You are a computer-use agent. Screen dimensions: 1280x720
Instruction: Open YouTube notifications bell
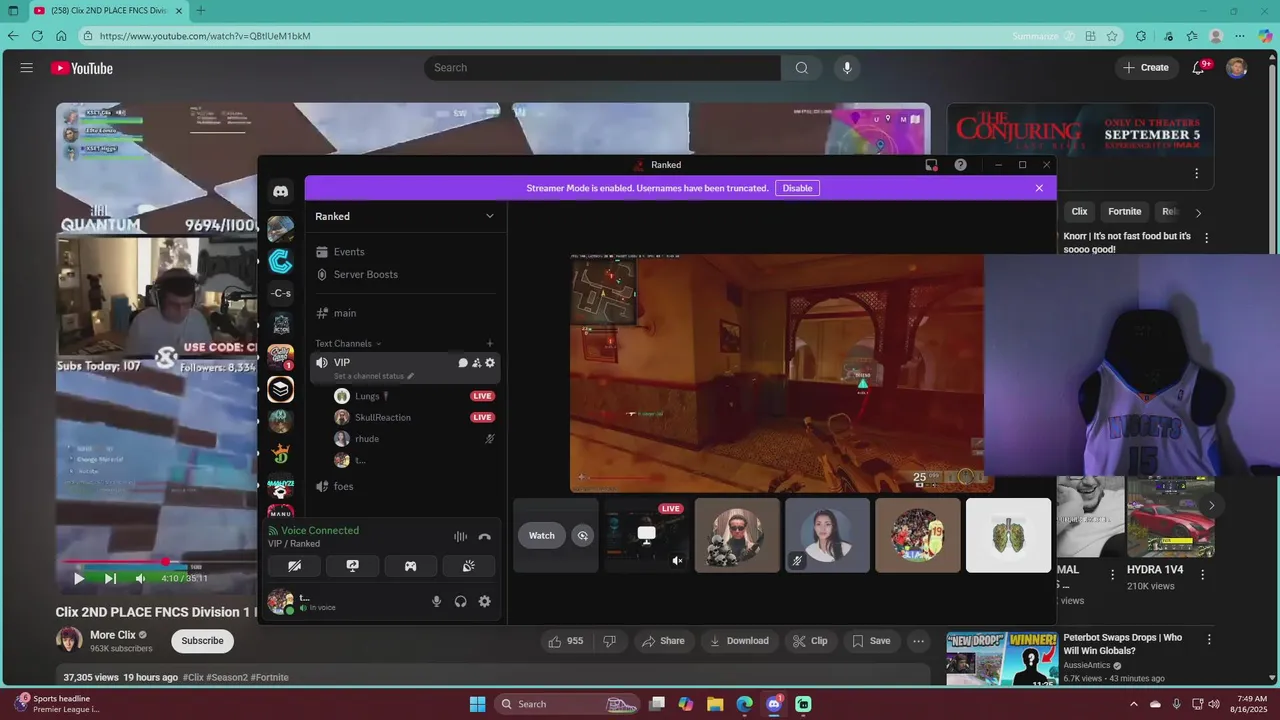coord(1199,68)
